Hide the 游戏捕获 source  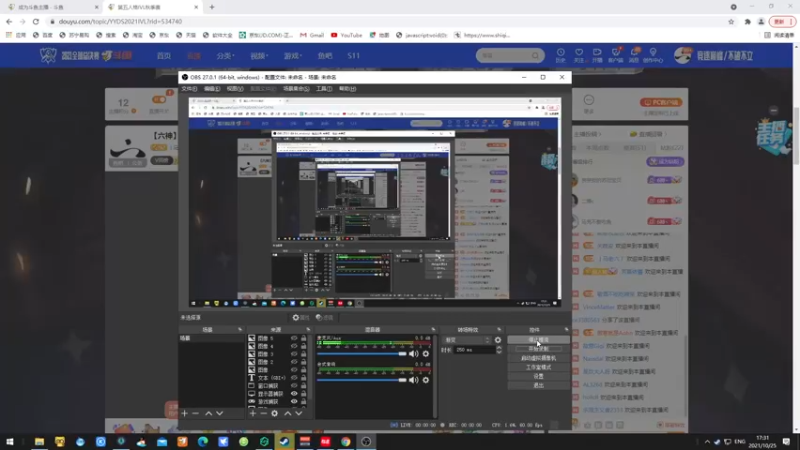click(x=294, y=402)
